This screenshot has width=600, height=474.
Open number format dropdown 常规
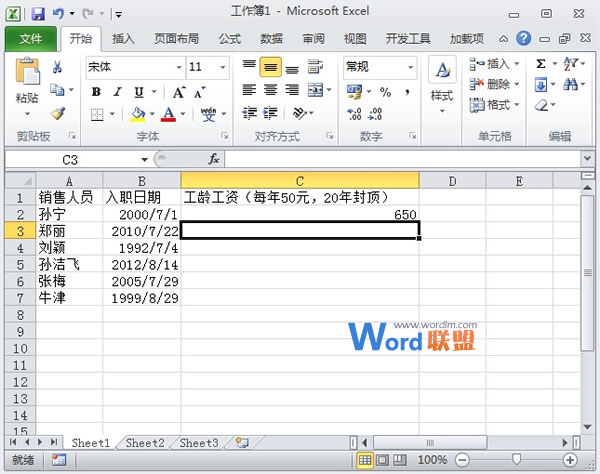pyautogui.click(x=410, y=67)
